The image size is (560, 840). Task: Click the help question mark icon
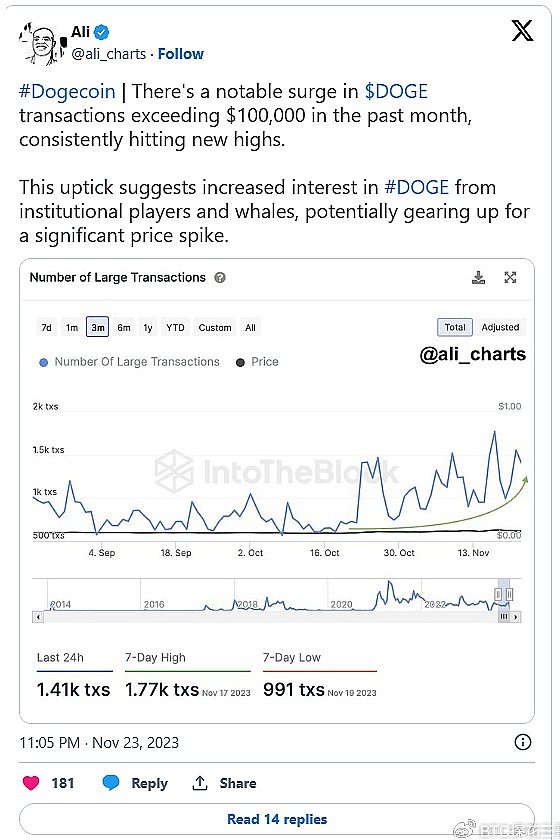(x=220, y=278)
